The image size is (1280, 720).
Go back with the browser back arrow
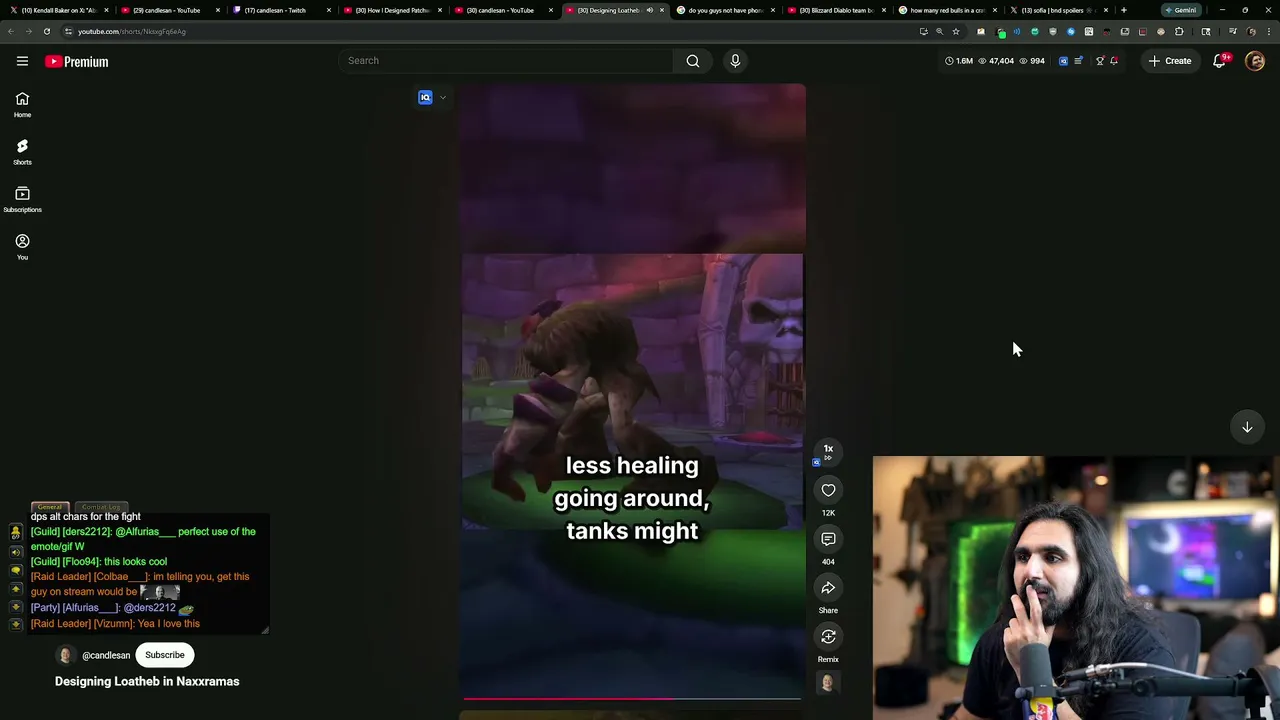click(x=10, y=31)
